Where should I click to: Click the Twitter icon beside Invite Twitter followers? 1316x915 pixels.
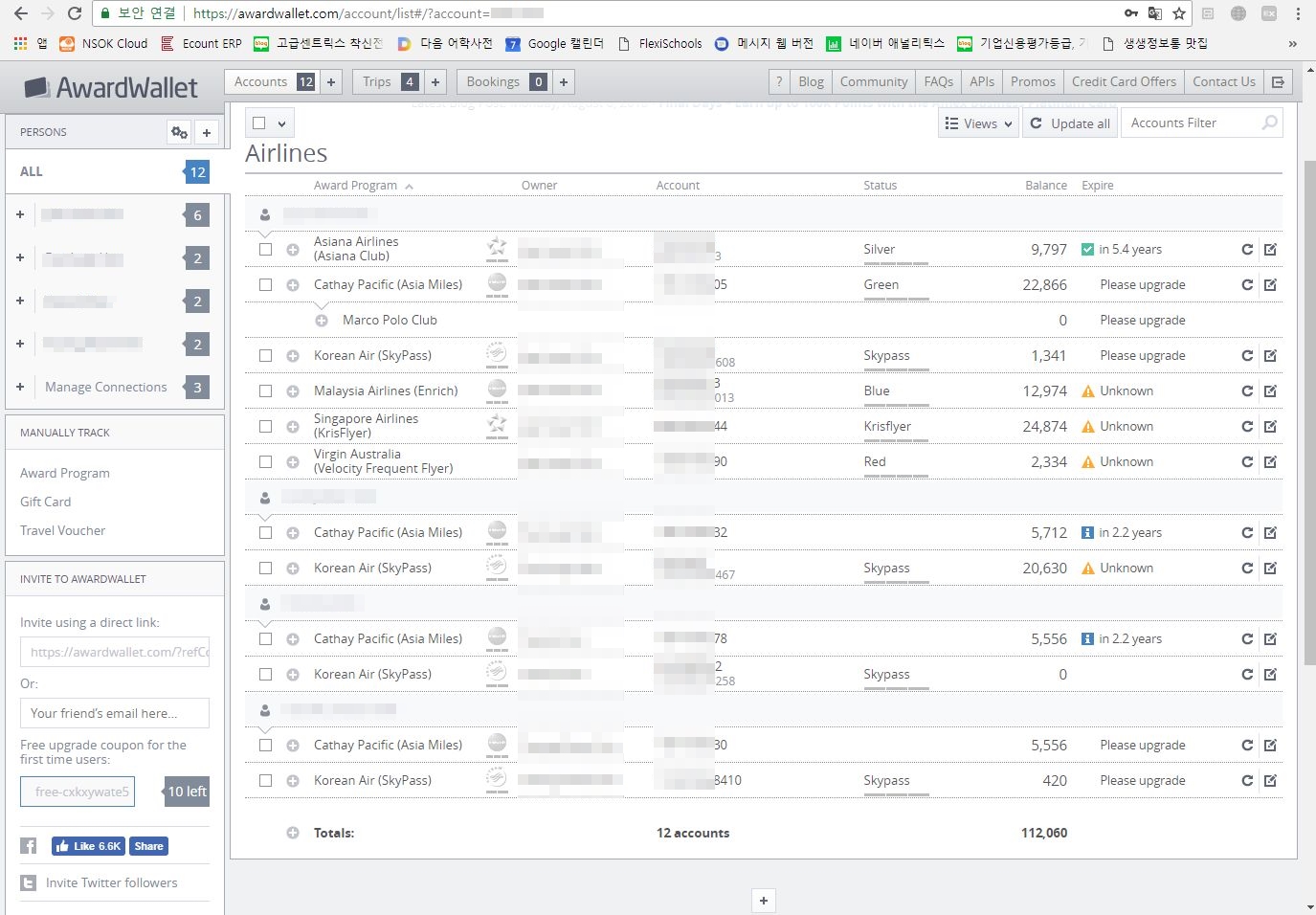[x=29, y=883]
